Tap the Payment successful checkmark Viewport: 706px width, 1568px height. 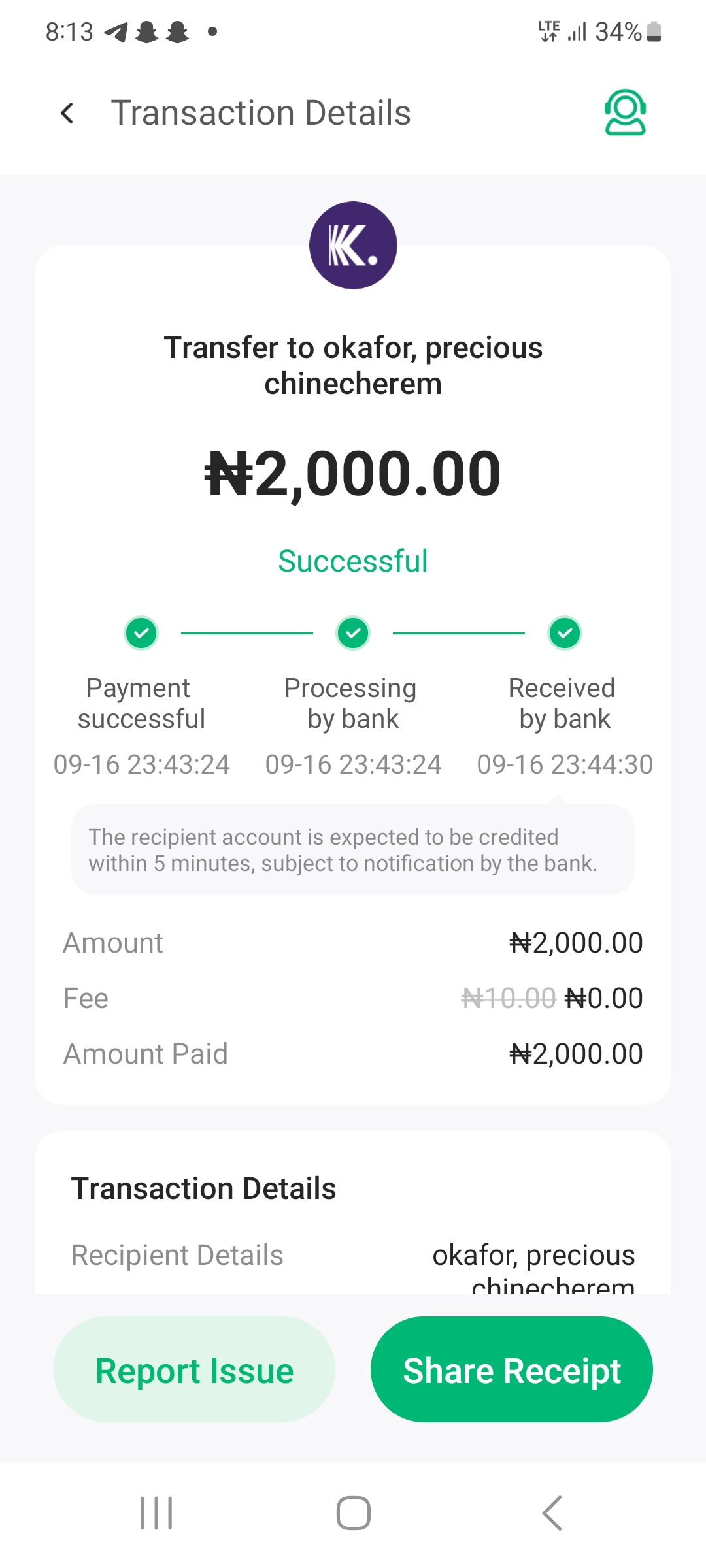click(x=141, y=633)
